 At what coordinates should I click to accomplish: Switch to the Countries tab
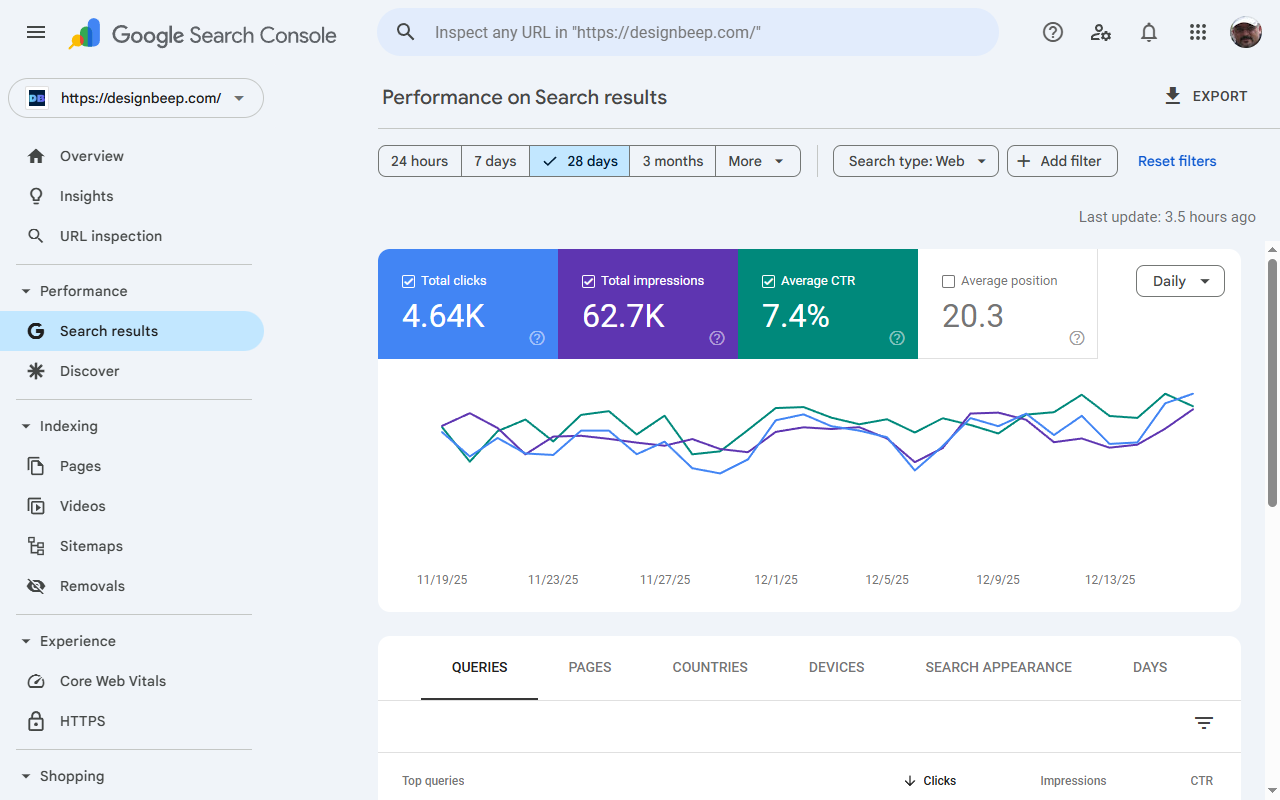[710, 667]
